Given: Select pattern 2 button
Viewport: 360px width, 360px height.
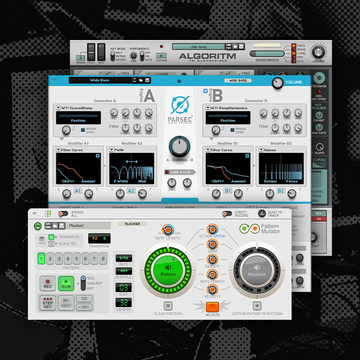Looking at the screenshot, I should tap(50, 258).
